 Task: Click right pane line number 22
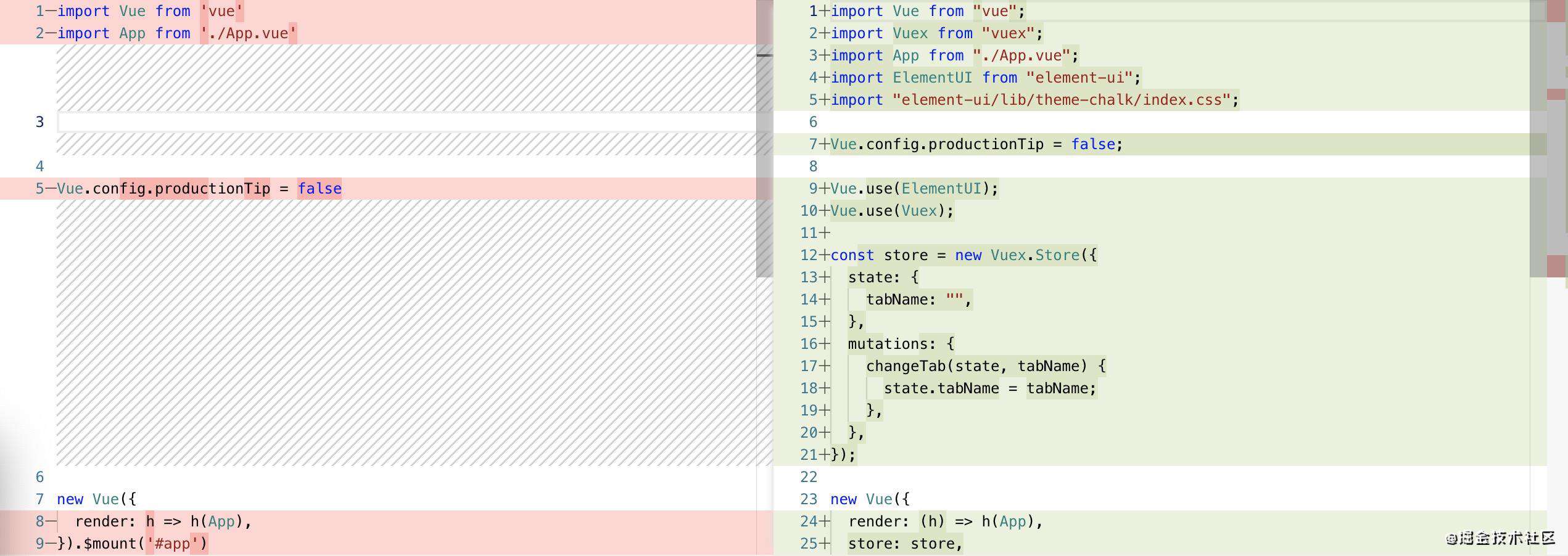click(809, 477)
